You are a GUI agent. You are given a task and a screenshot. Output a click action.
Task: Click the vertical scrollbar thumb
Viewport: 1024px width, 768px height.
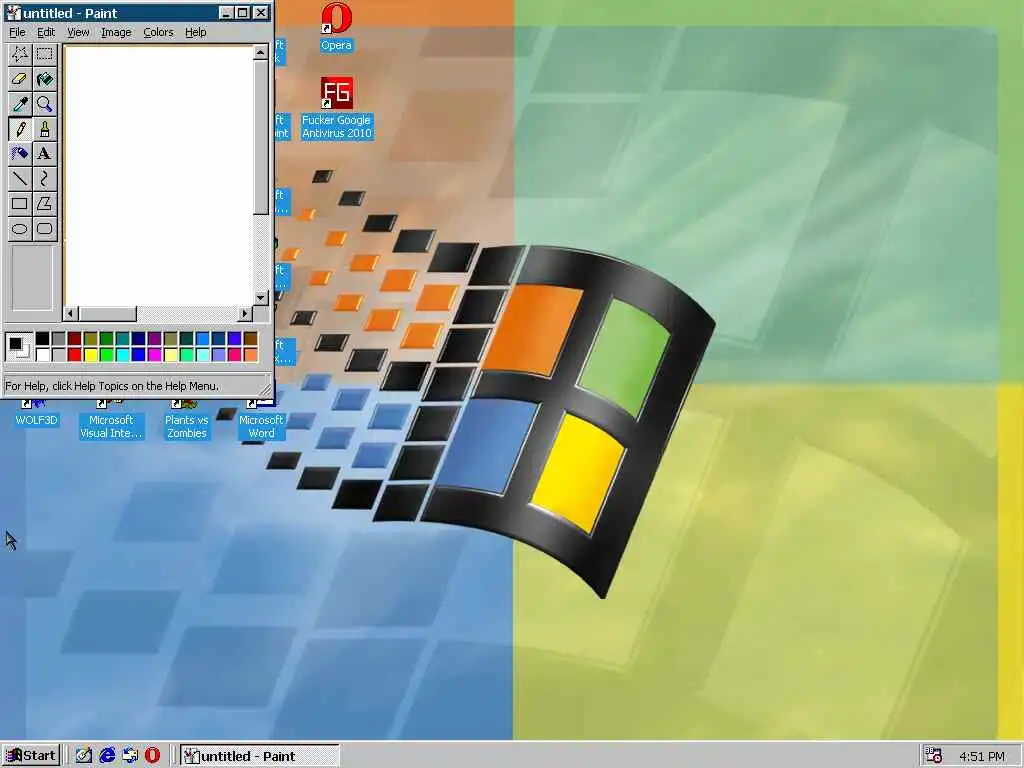click(x=261, y=137)
